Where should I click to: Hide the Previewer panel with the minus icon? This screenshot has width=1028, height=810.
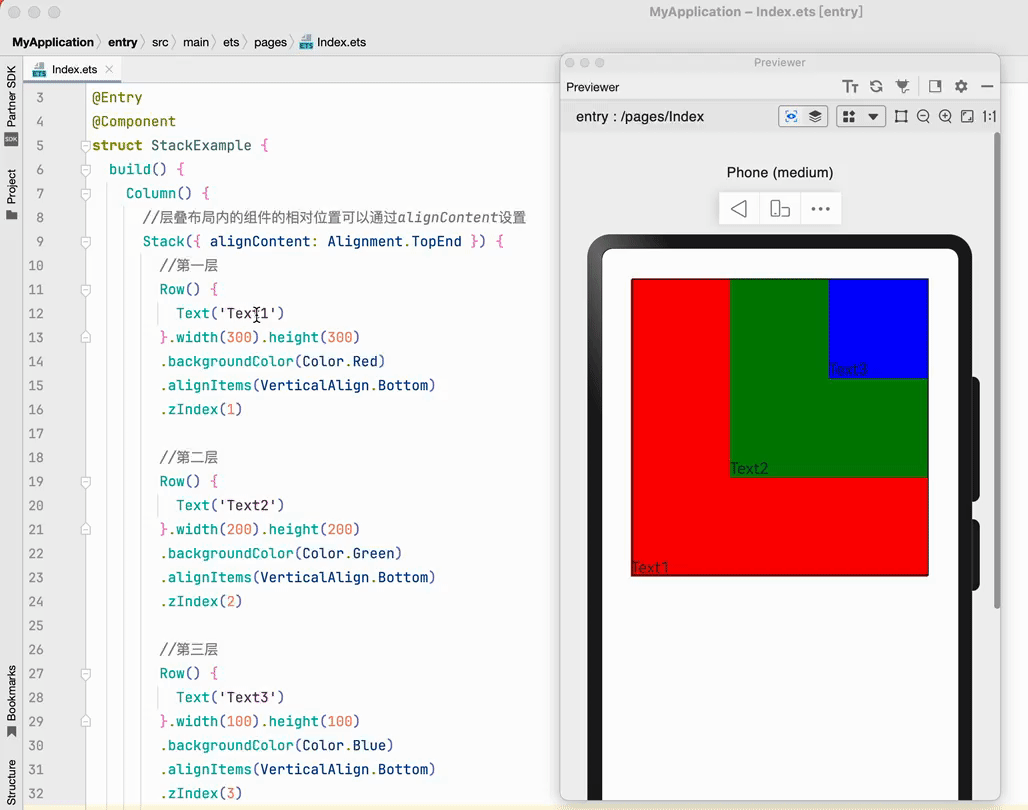(x=987, y=87)
